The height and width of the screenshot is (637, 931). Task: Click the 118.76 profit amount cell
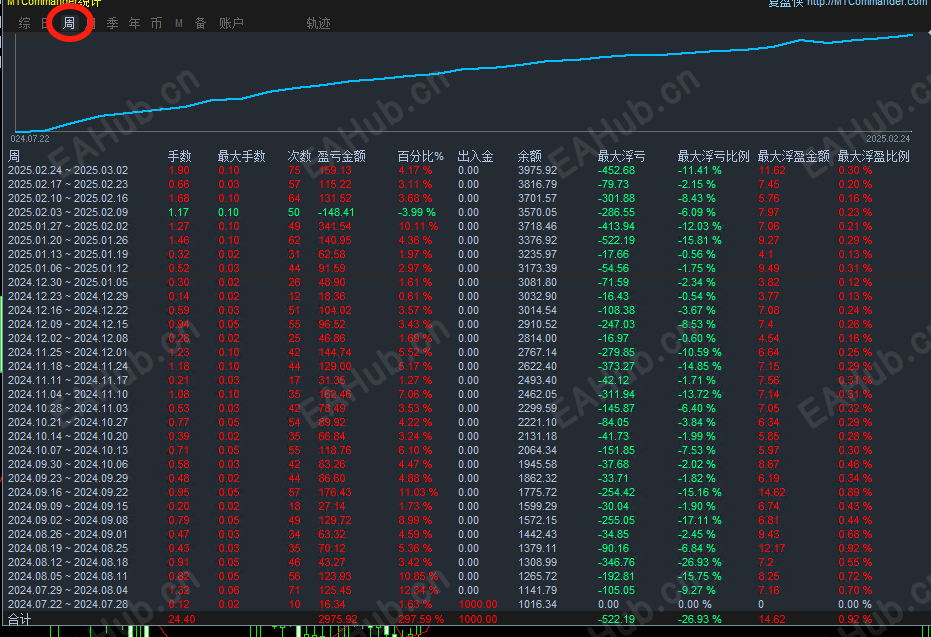[335, 451]
